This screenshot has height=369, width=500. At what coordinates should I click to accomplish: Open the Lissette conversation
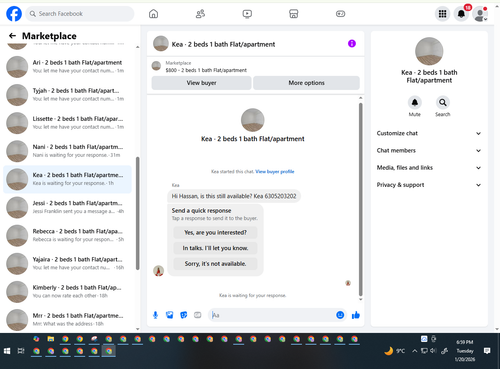pyautogui.click(x=68, y=123)
